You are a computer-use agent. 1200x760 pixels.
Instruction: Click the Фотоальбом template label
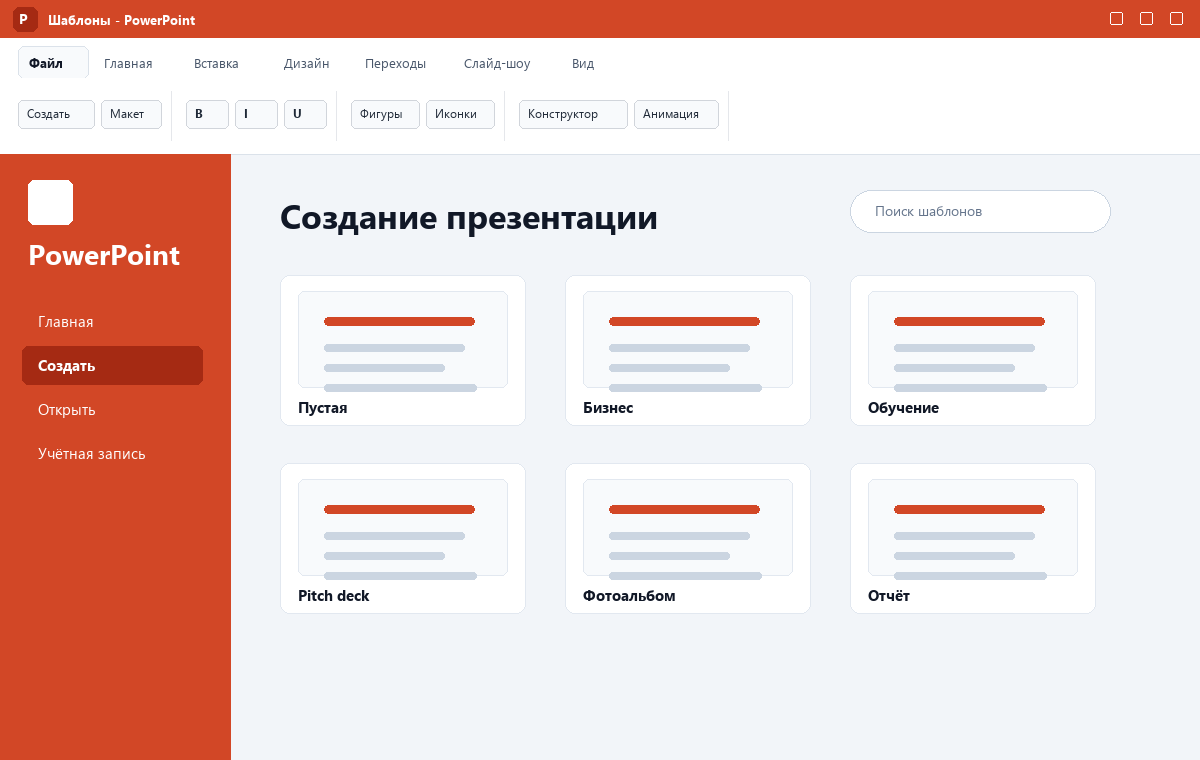pos(629,596)
